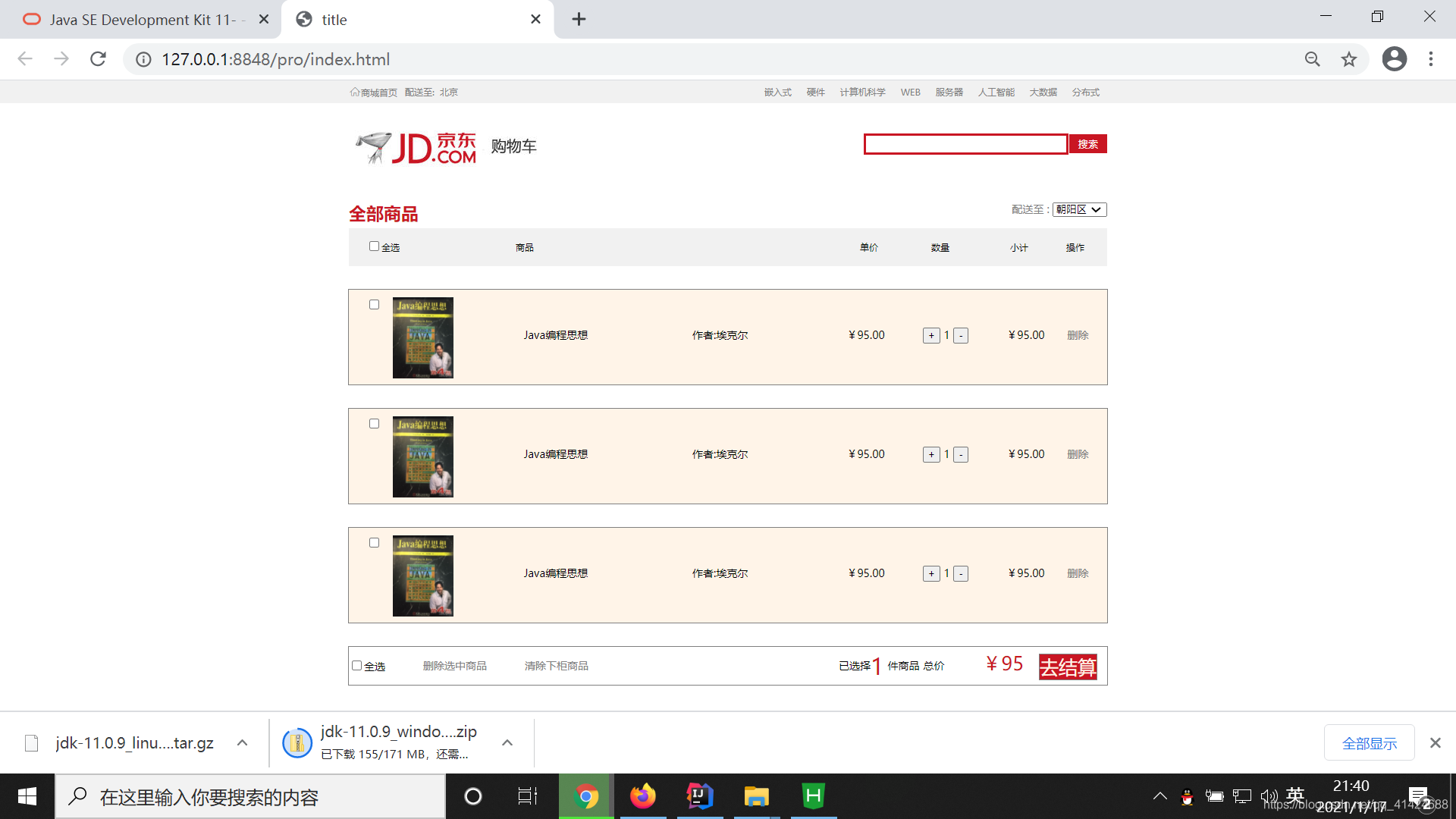Screen dimensions: 1456x819
Task: Expand options for jdk-11.0.9 linux download
Action: (x=242, y=743)
